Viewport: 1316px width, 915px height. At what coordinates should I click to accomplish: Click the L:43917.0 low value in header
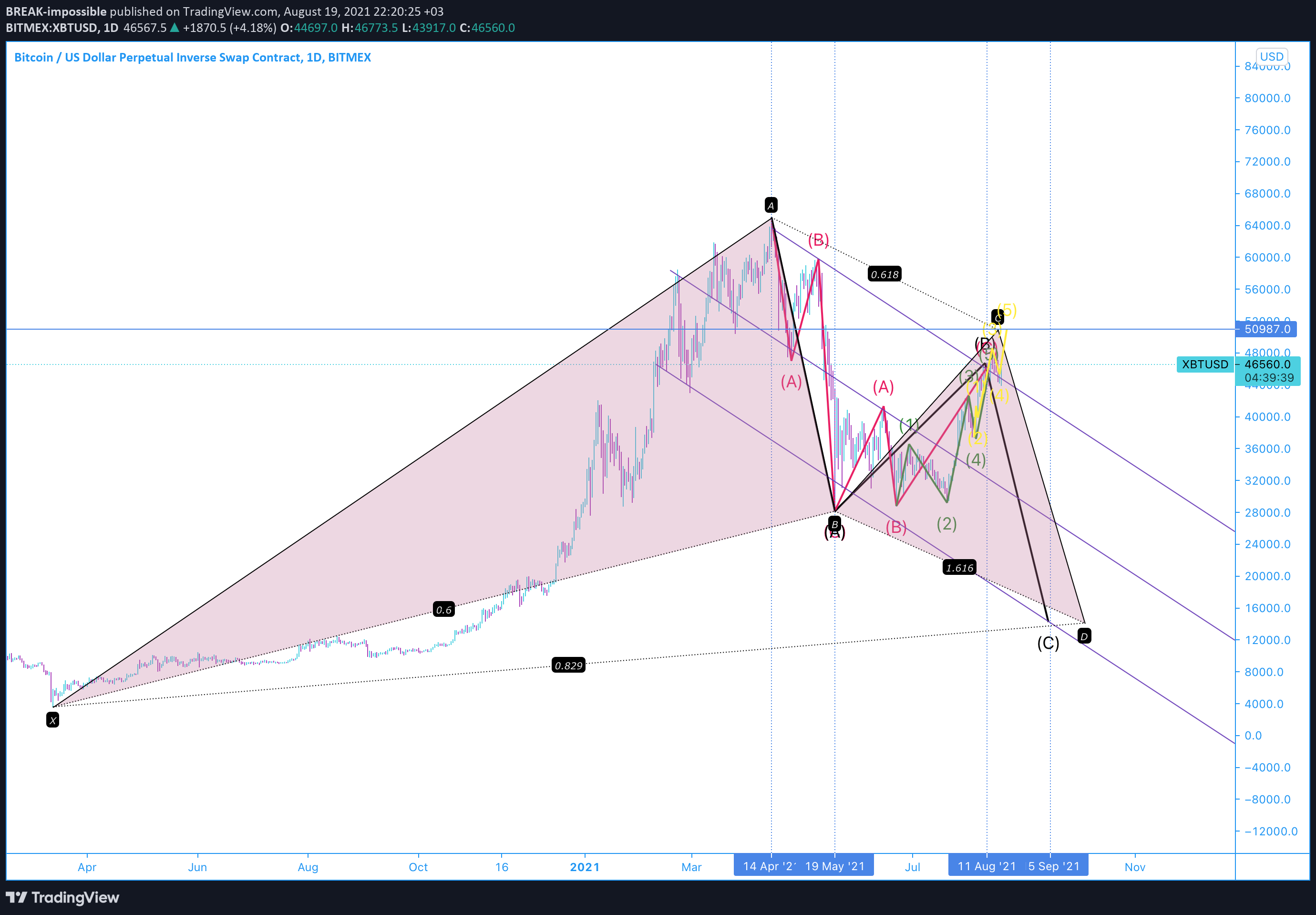(429, 28)
